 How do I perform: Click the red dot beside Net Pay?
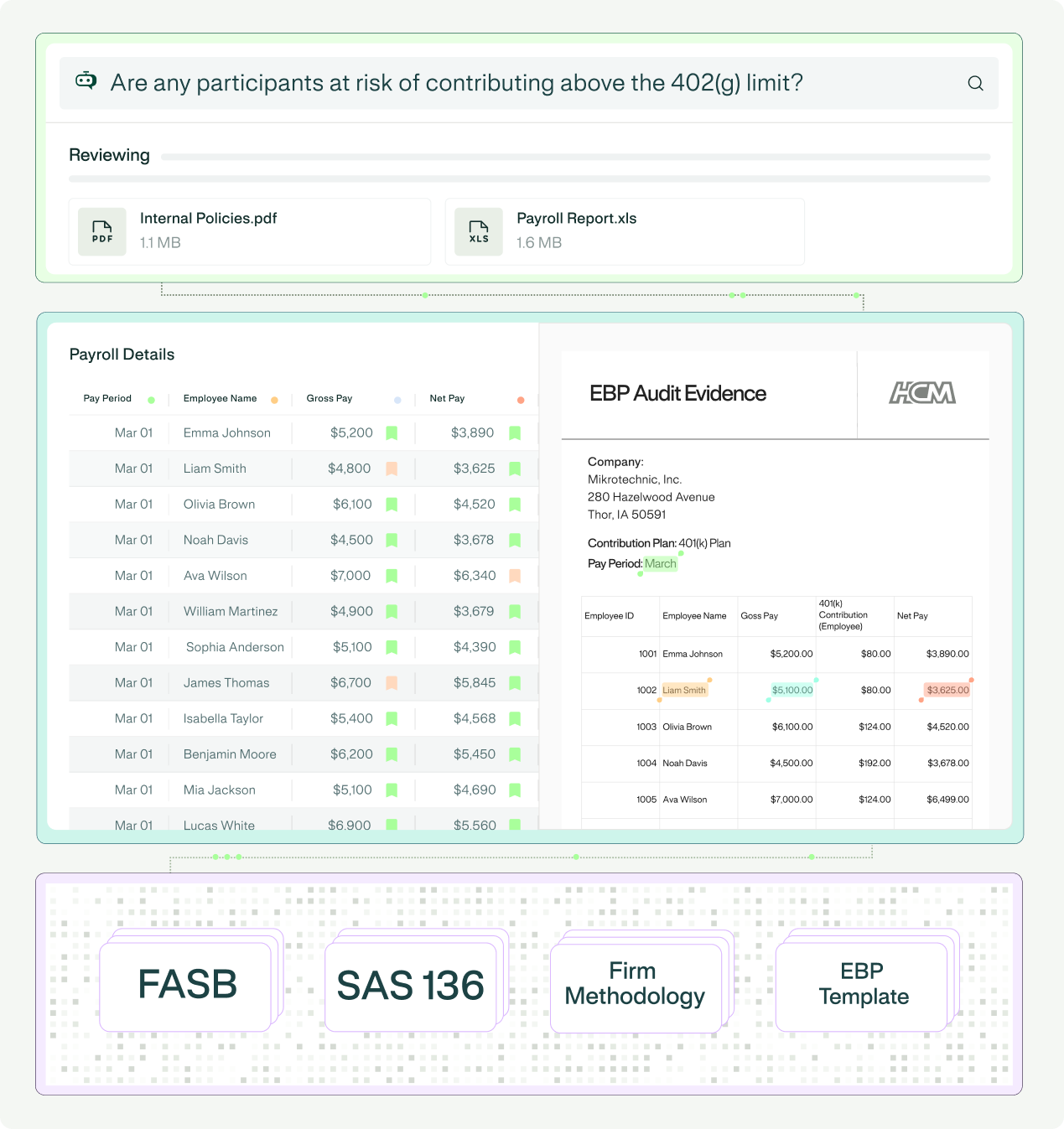click(x=521, y=400)
